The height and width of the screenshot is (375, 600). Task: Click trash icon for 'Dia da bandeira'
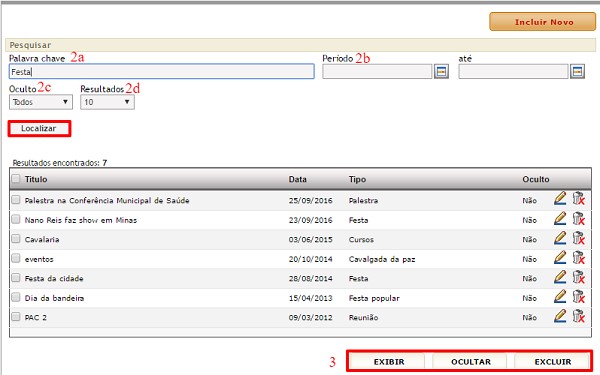click(579, 296)
